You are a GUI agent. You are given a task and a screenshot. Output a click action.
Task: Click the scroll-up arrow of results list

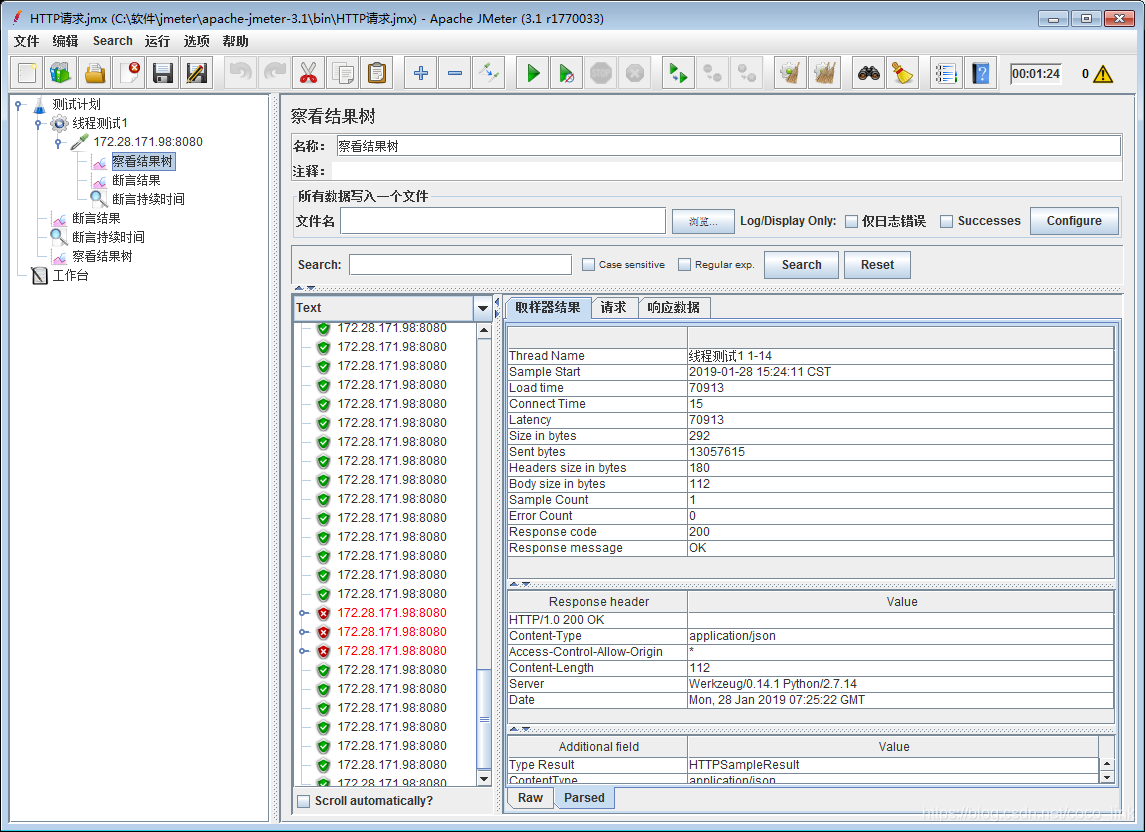484,331
